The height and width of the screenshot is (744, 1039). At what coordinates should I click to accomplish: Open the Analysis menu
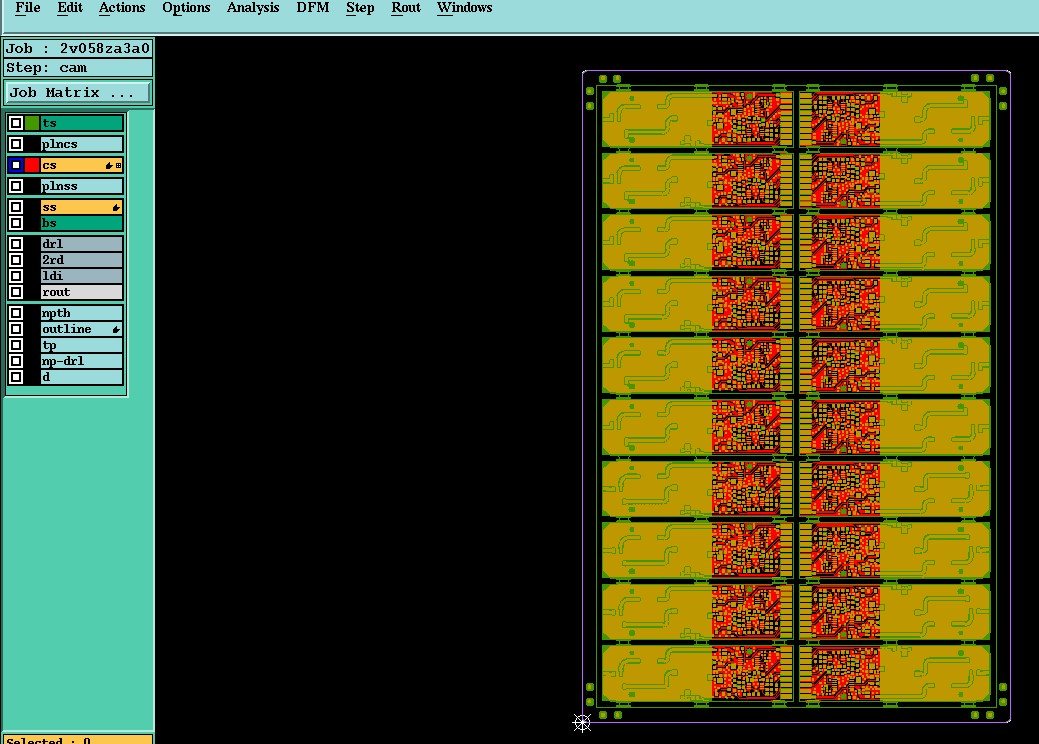[253, 8]
